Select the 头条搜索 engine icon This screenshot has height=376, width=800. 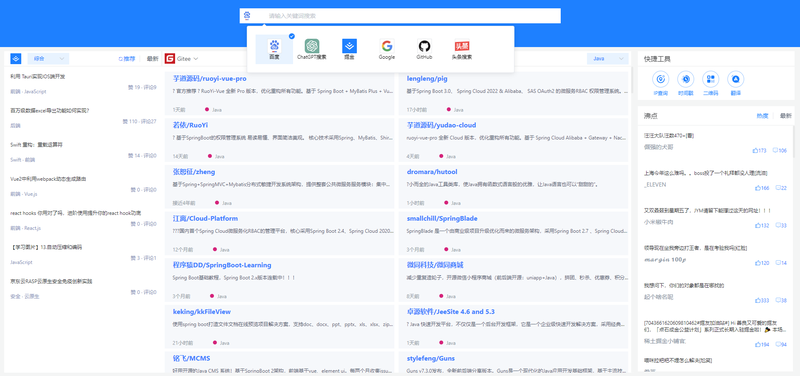[462, 49]
